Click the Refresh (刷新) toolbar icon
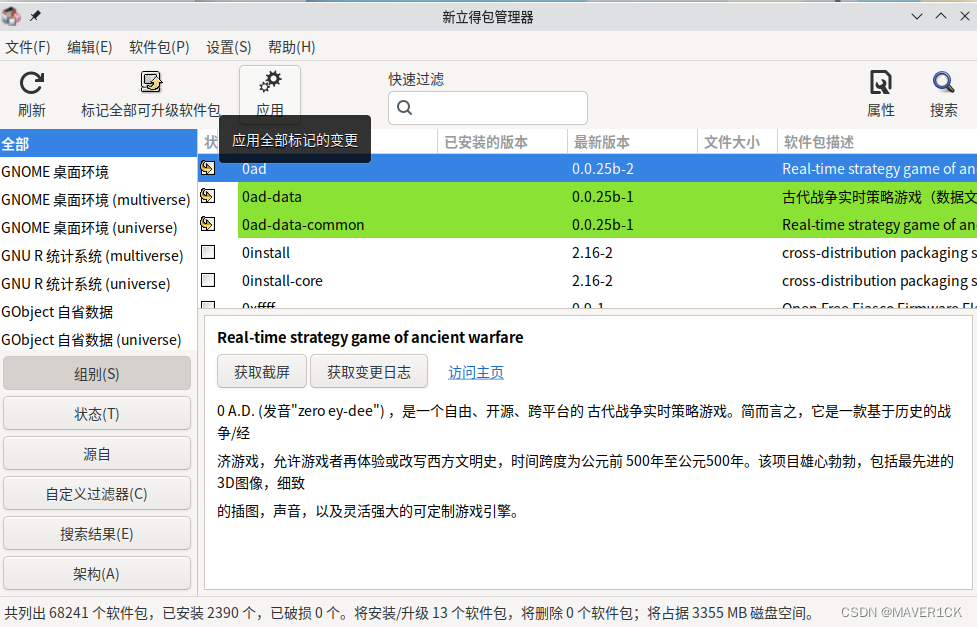The height and width of the screenshot is (627, 977). pyautogui.click(x=31, y=83)
